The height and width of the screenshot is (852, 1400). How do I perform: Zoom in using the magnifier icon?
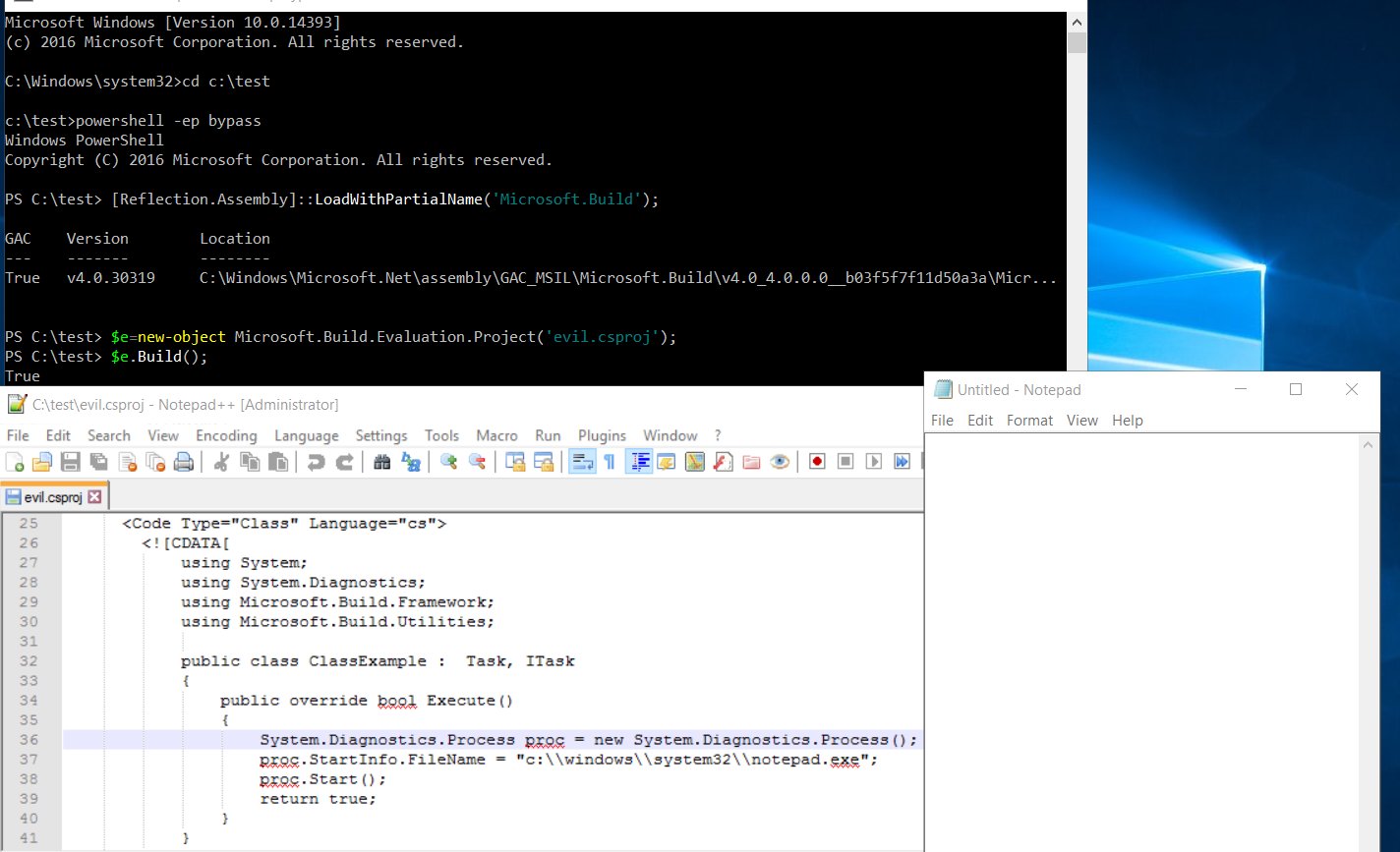click(x=447, y=461)
